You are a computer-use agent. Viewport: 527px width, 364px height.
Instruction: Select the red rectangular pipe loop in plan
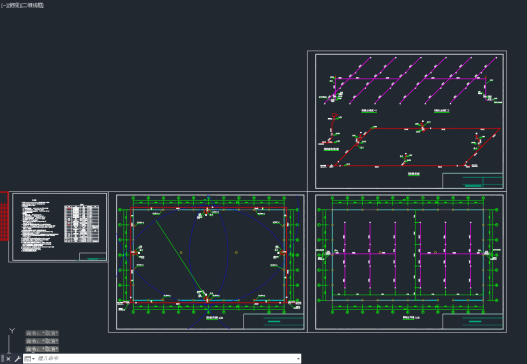tap(208, 255)
